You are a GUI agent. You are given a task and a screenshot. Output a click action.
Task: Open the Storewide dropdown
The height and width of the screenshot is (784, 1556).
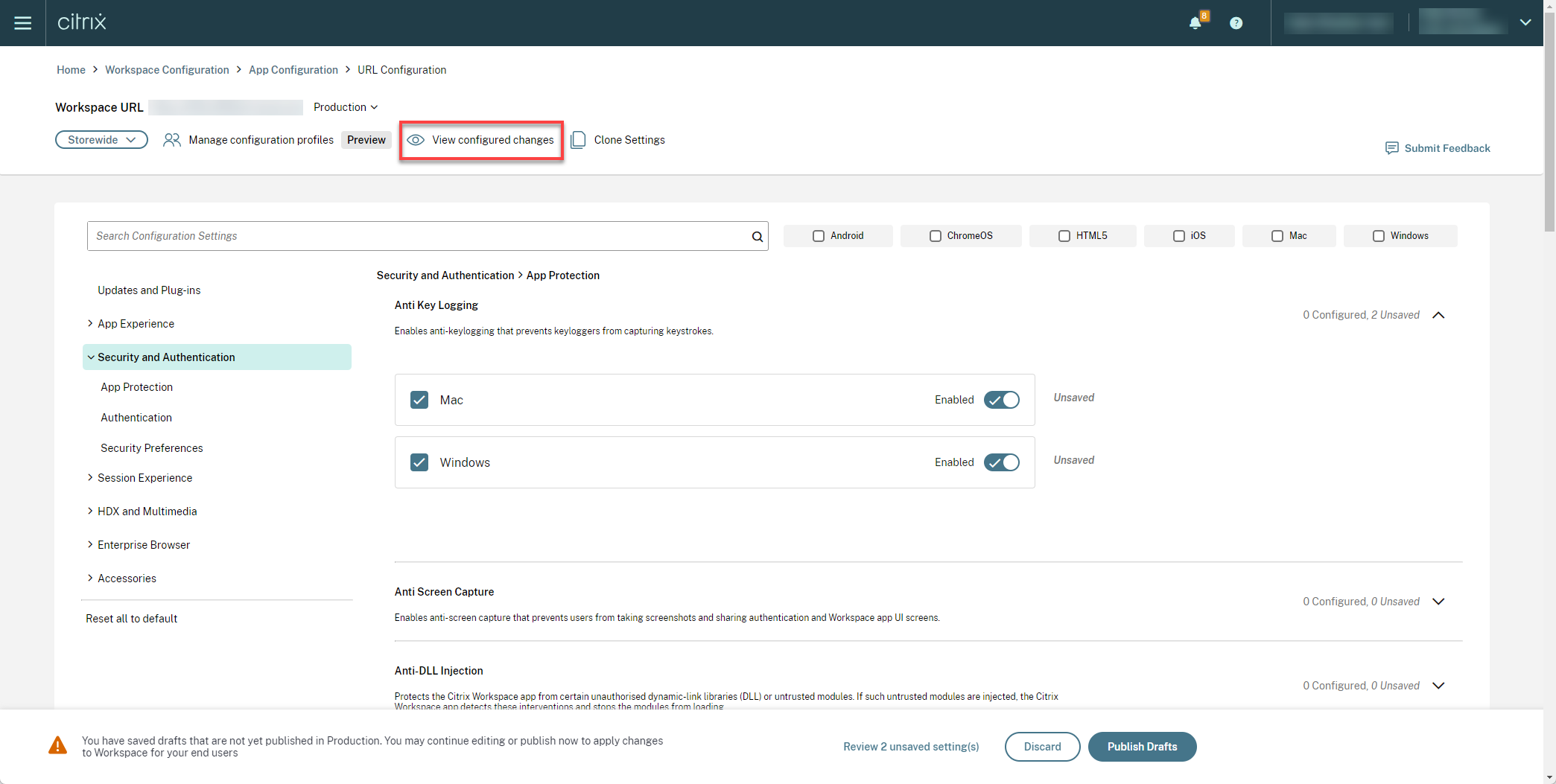101,139
